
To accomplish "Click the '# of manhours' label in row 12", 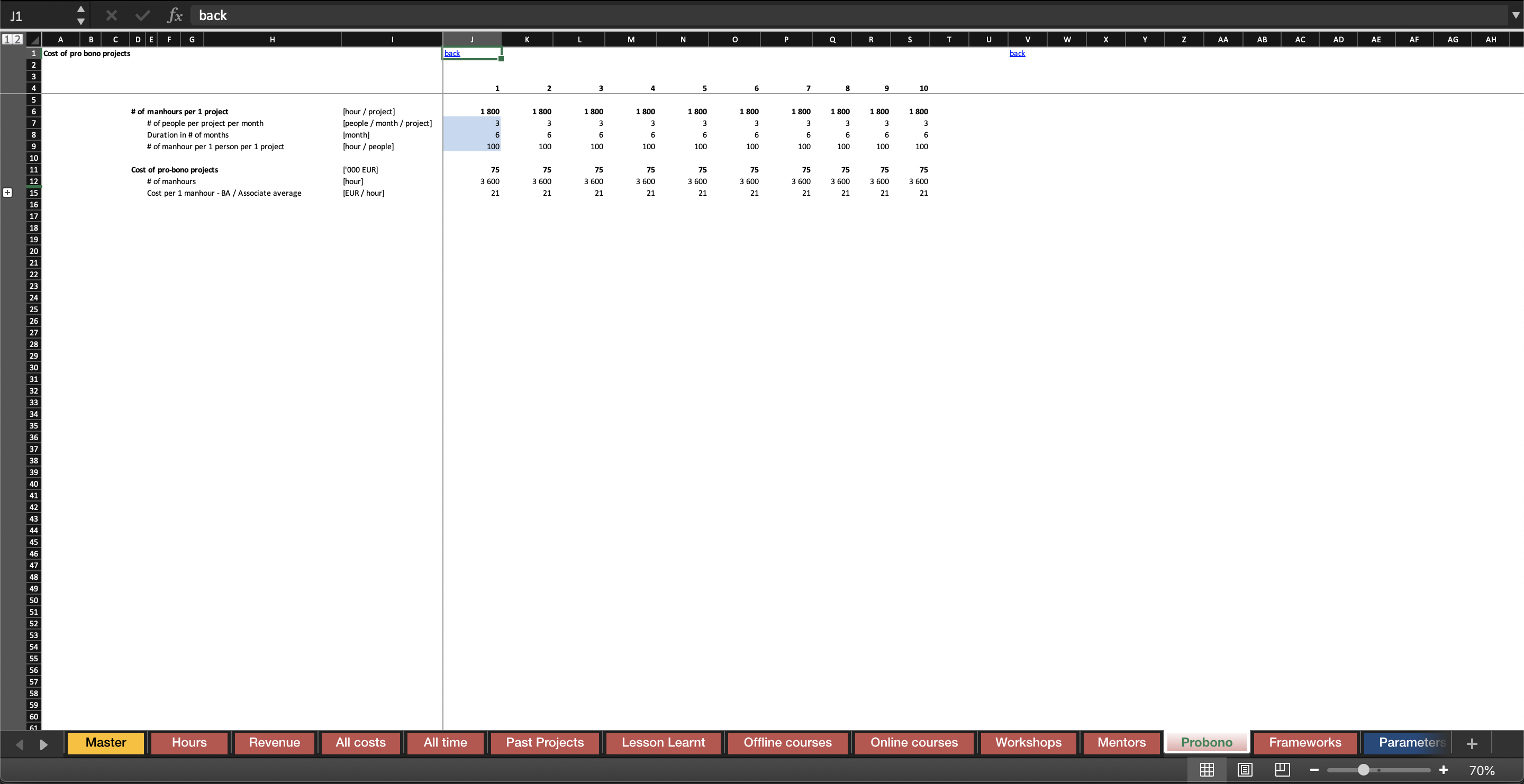I will pos(171,181).
